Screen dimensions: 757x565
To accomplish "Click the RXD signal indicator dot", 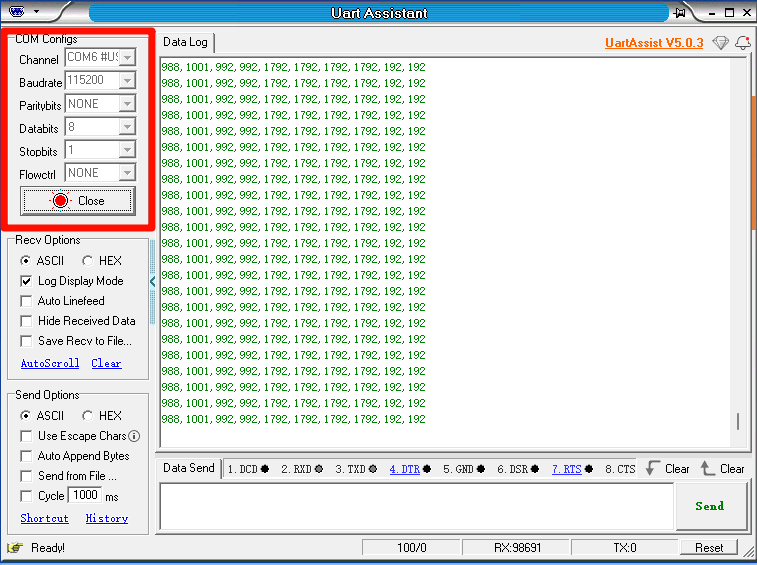I will point(319,469).
